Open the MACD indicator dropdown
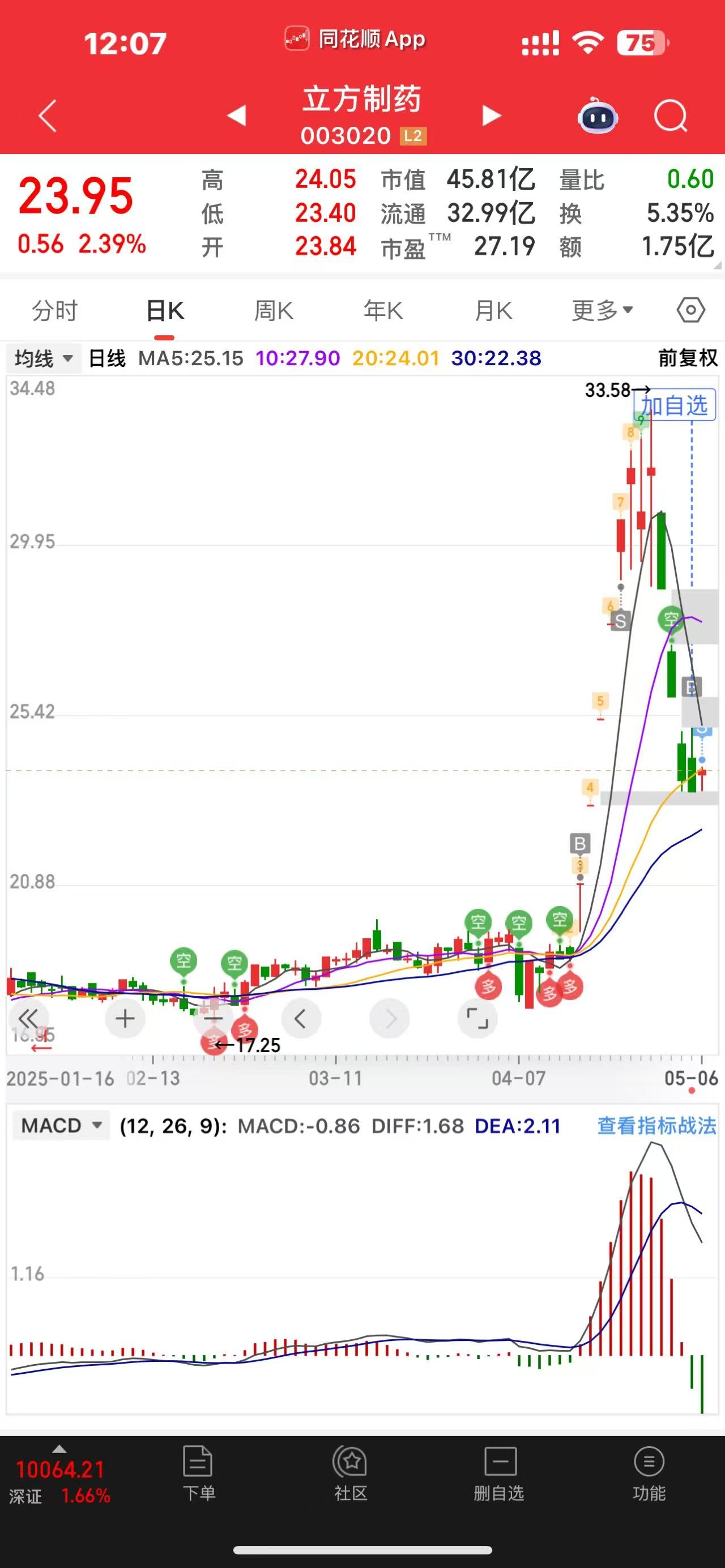The height and width of the screenshot is (1568, 725). (60, 1126)
